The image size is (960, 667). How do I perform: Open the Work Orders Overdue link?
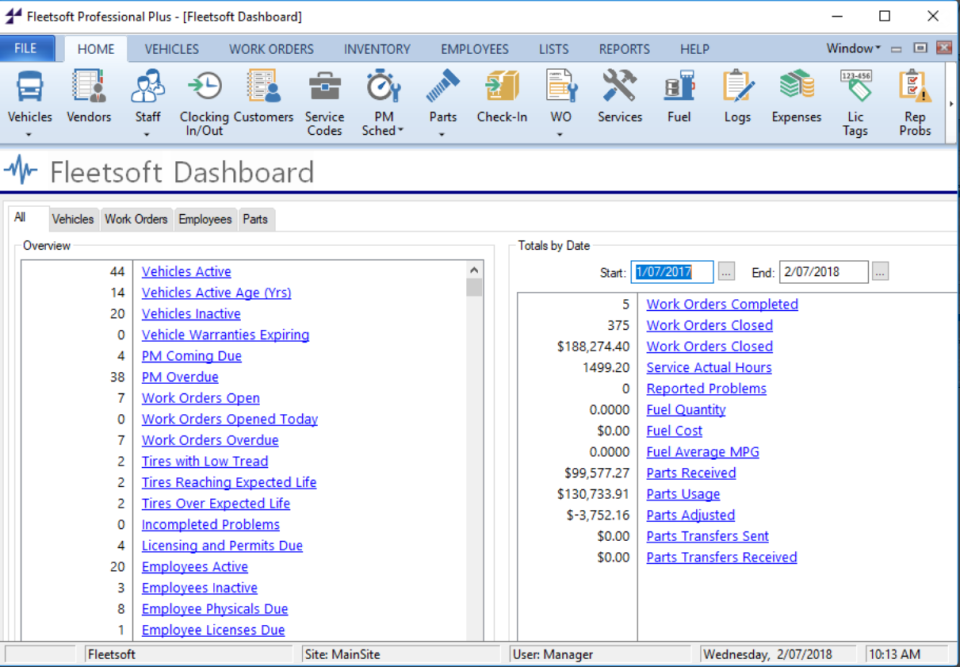tap(209, 440)
